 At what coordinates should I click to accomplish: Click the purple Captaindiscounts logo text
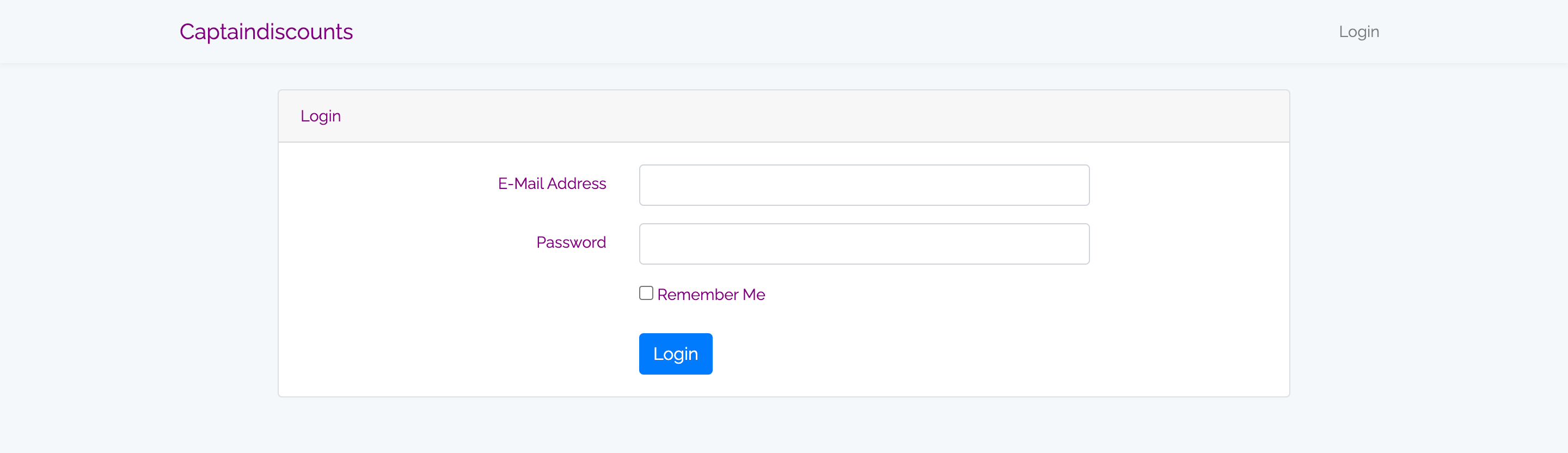tap(266, 32)
